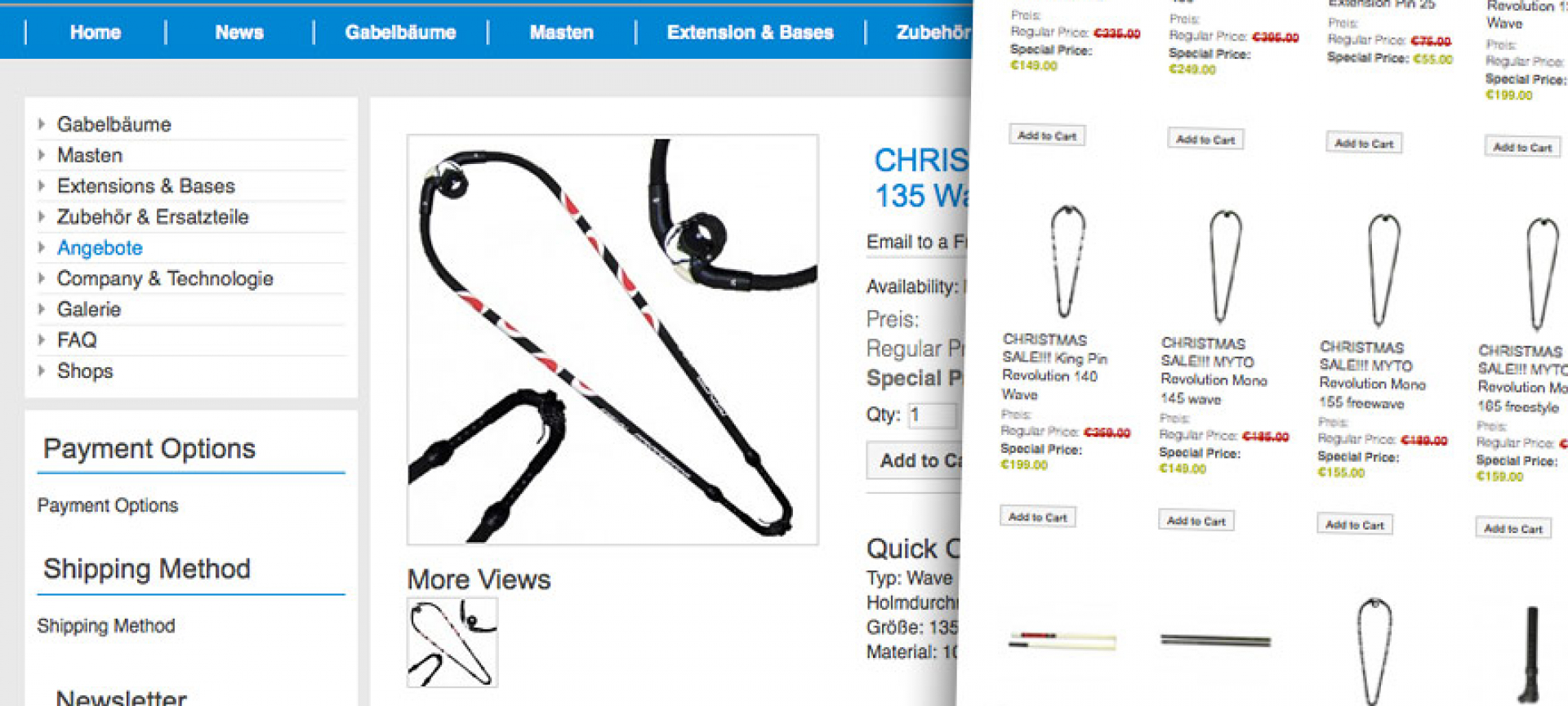Click the Payment Options link

click(108, 505)
